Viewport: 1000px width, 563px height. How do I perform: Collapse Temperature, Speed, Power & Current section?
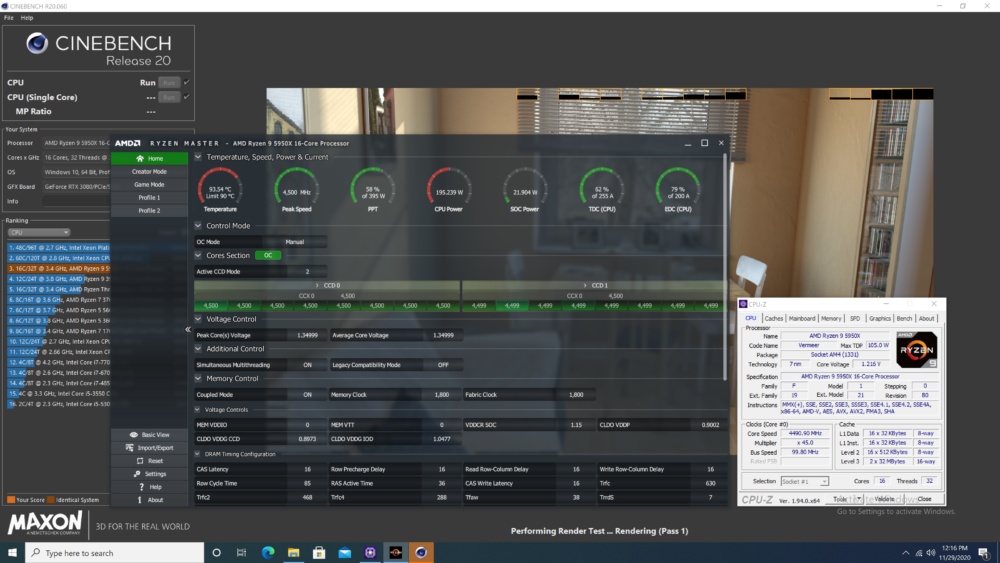click(x=198, y=157)
